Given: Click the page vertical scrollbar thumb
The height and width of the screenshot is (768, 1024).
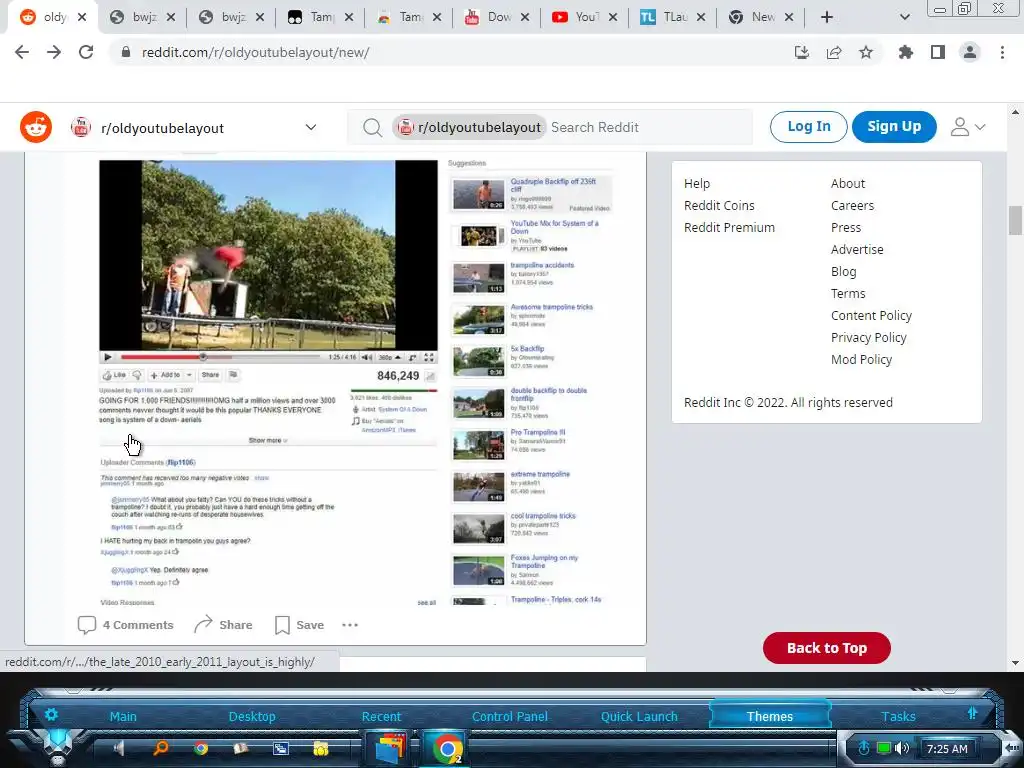Looking at the screenshot, I should (1015, 220).
